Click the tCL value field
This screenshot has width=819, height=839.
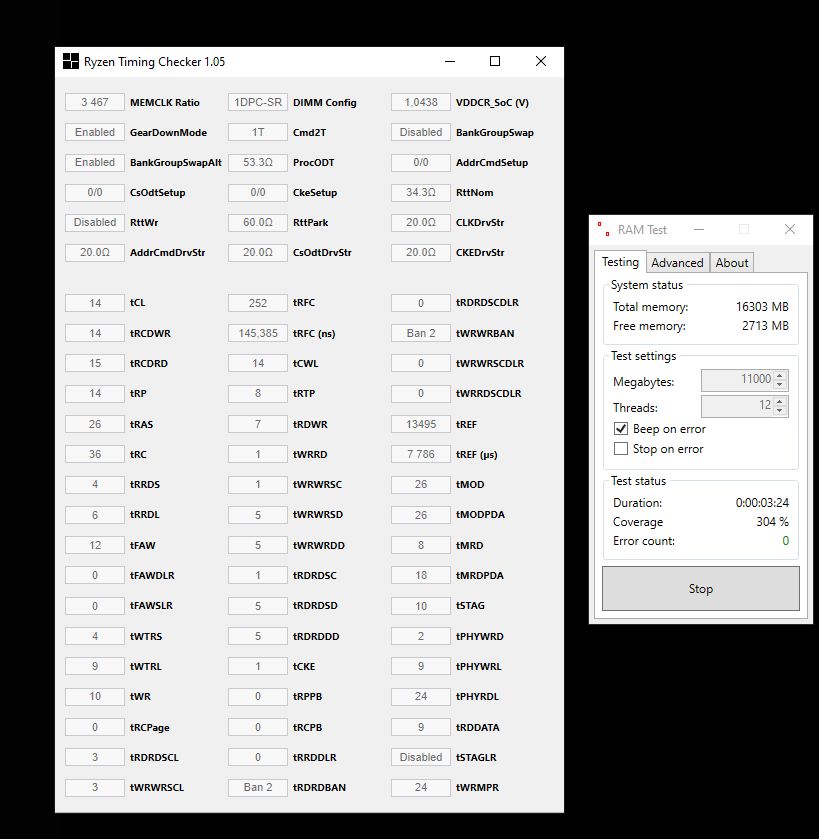point(95,303)
